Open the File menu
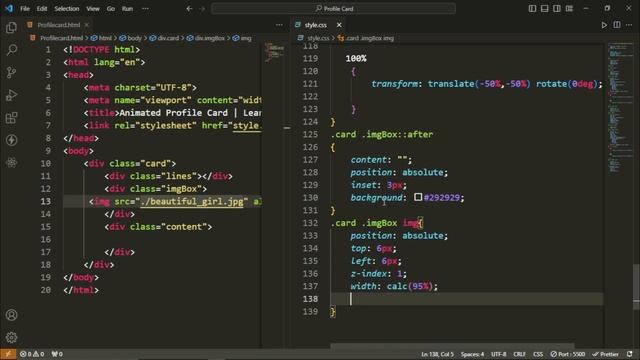640x360 pixels. click(x=24, y=9)
